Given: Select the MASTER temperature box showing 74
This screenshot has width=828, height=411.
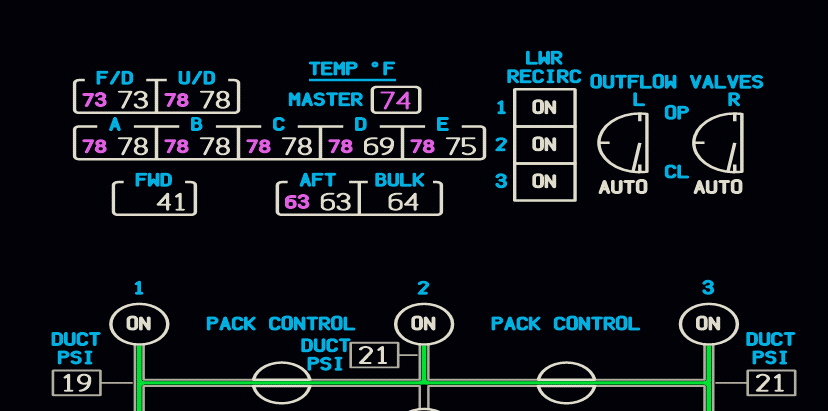Looking at the screenshot, I should tap(396, 100).
